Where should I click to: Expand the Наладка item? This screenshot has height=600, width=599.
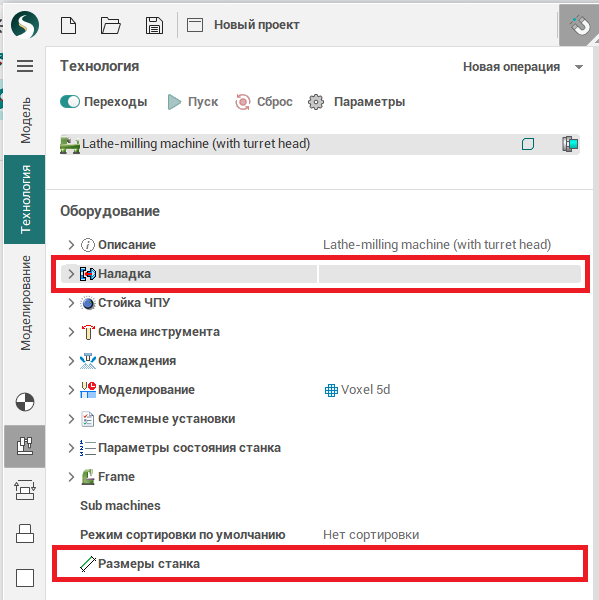[x=71, y=274]
